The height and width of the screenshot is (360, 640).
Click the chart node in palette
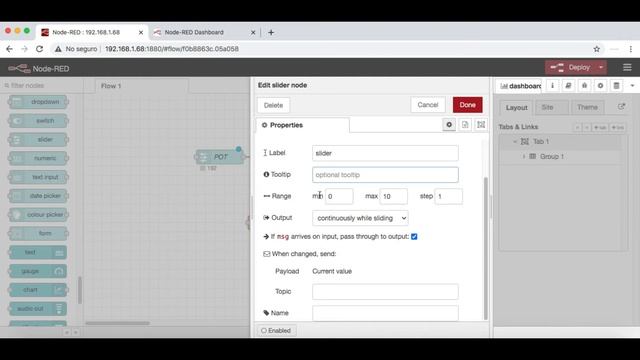click(38, 290)
